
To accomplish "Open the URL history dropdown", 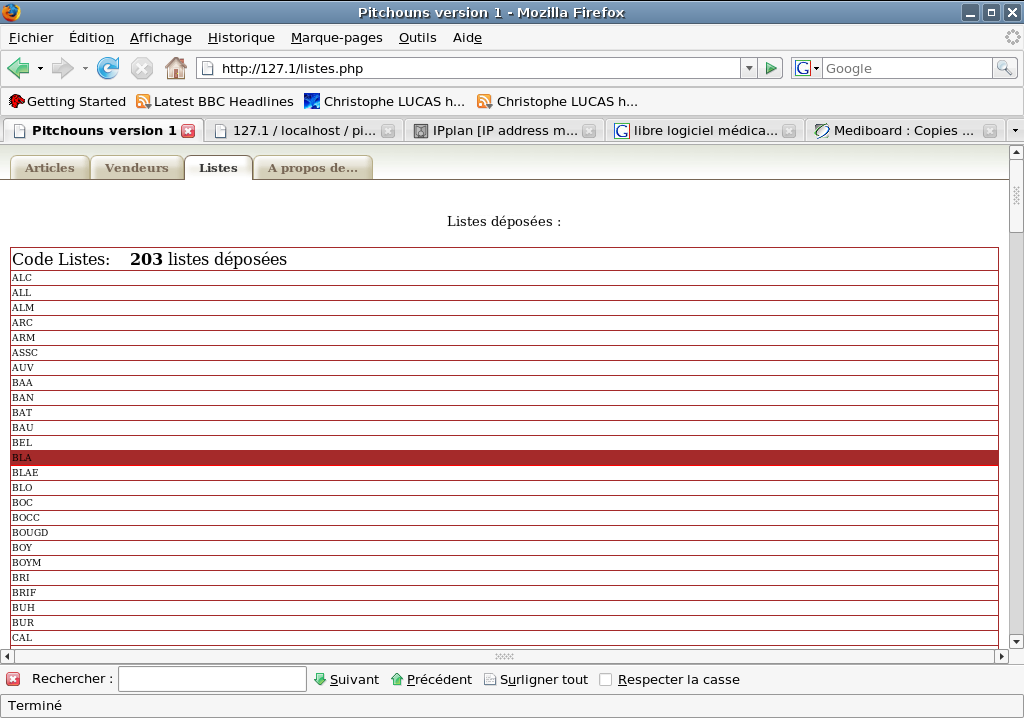I will [748, 68].
